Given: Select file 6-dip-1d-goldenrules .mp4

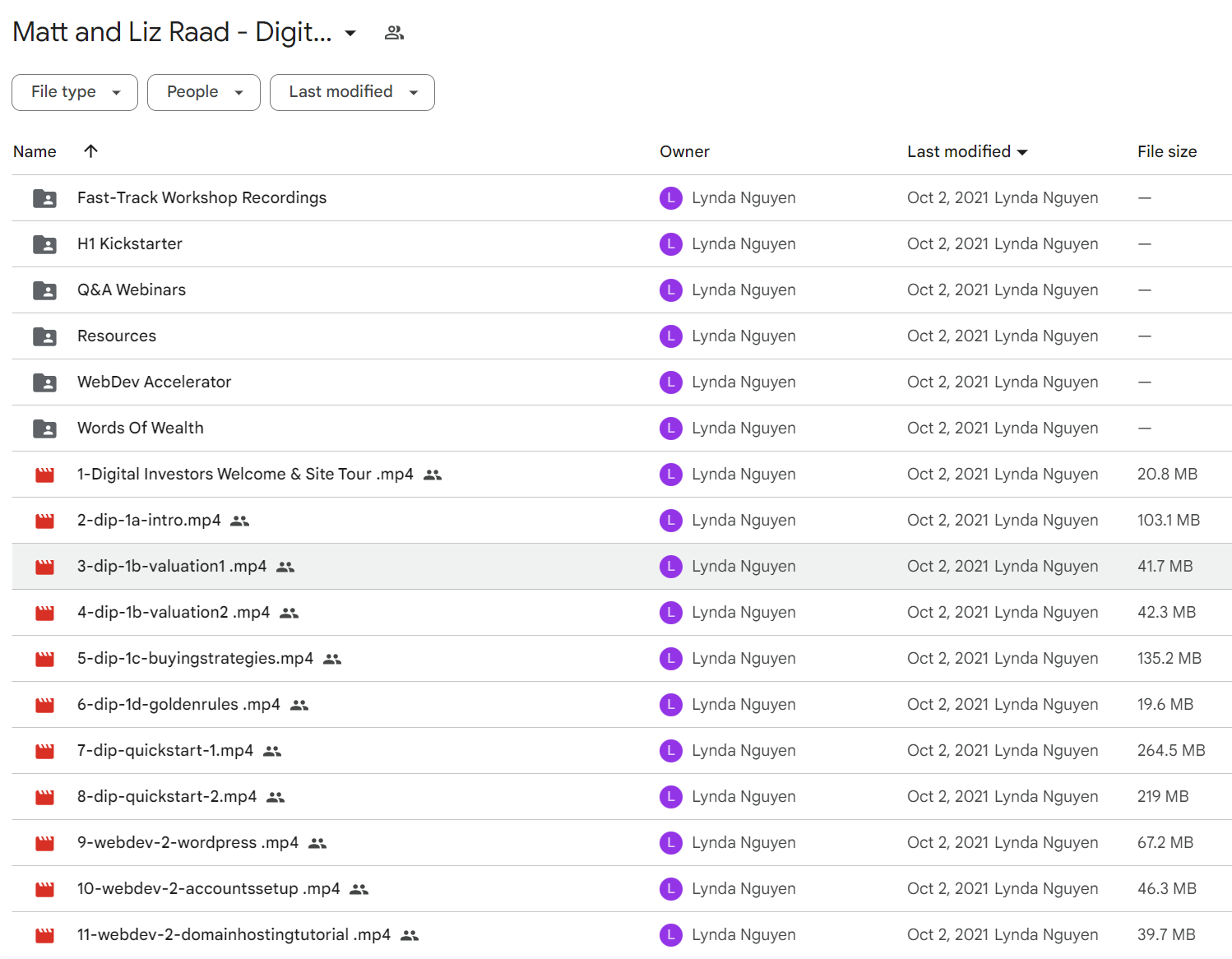Looking at the screenshot, I should 178,704.
